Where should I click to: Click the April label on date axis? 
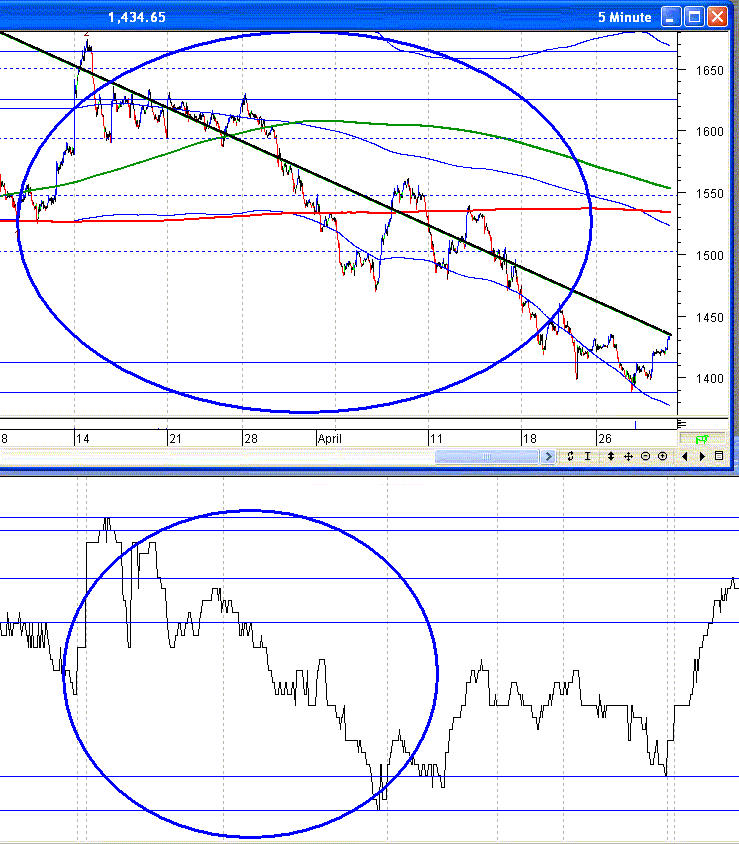(330, 438)
